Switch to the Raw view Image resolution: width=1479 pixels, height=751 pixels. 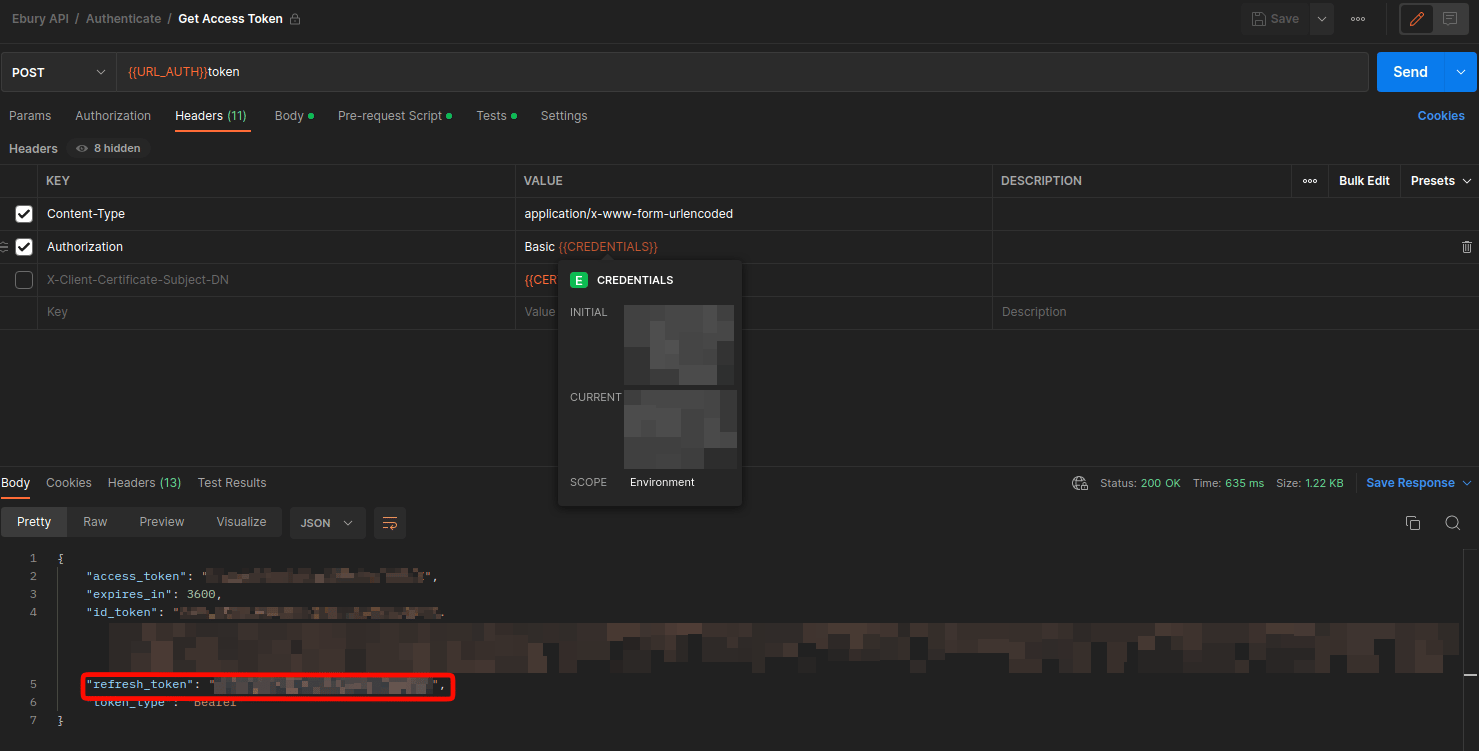[x=95, y=522]
